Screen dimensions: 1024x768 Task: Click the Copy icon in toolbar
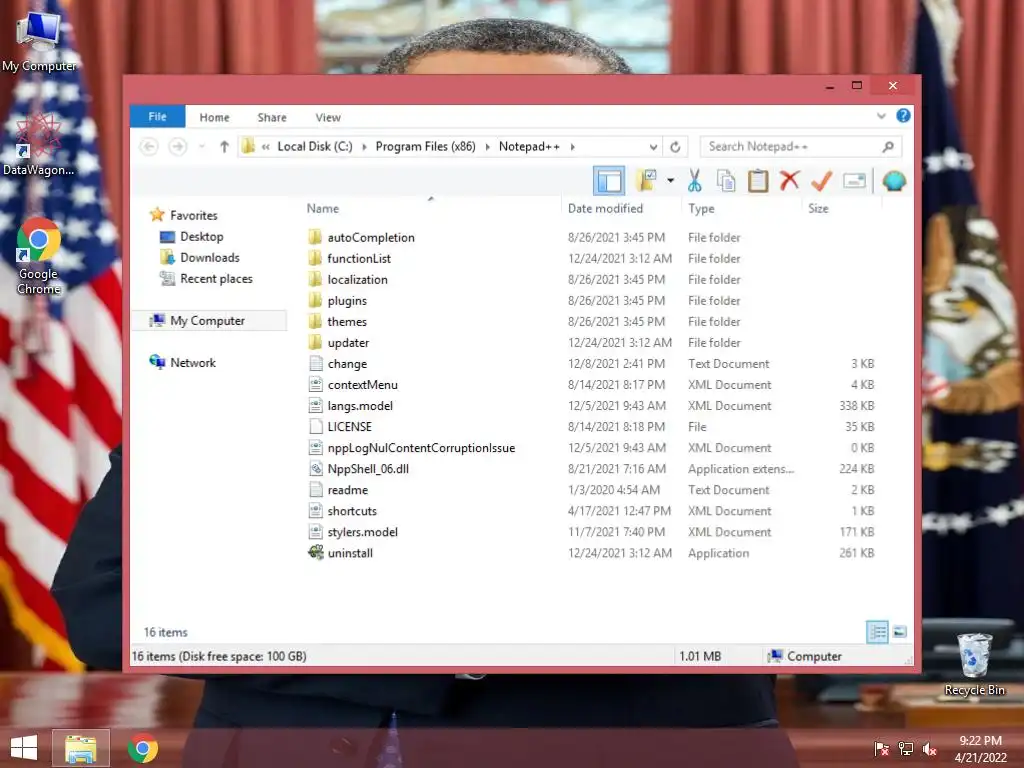[x=726, y=181]
